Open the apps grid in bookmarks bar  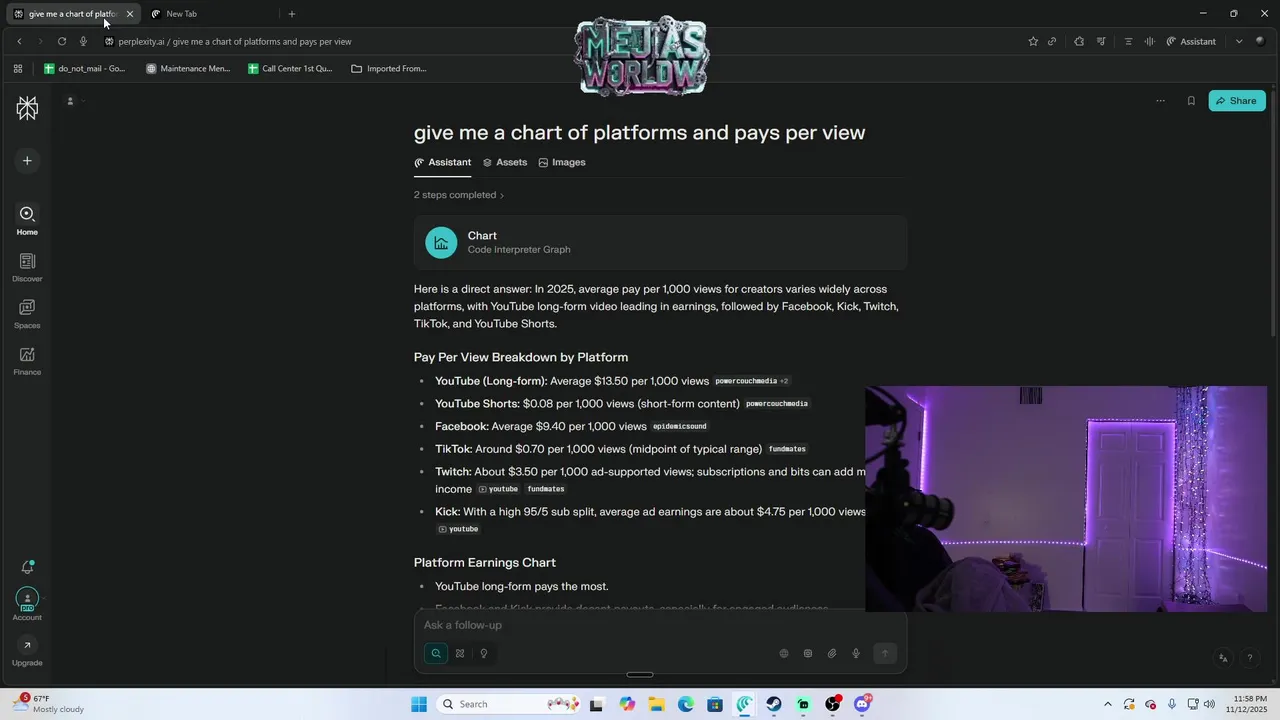click(18, 69)
